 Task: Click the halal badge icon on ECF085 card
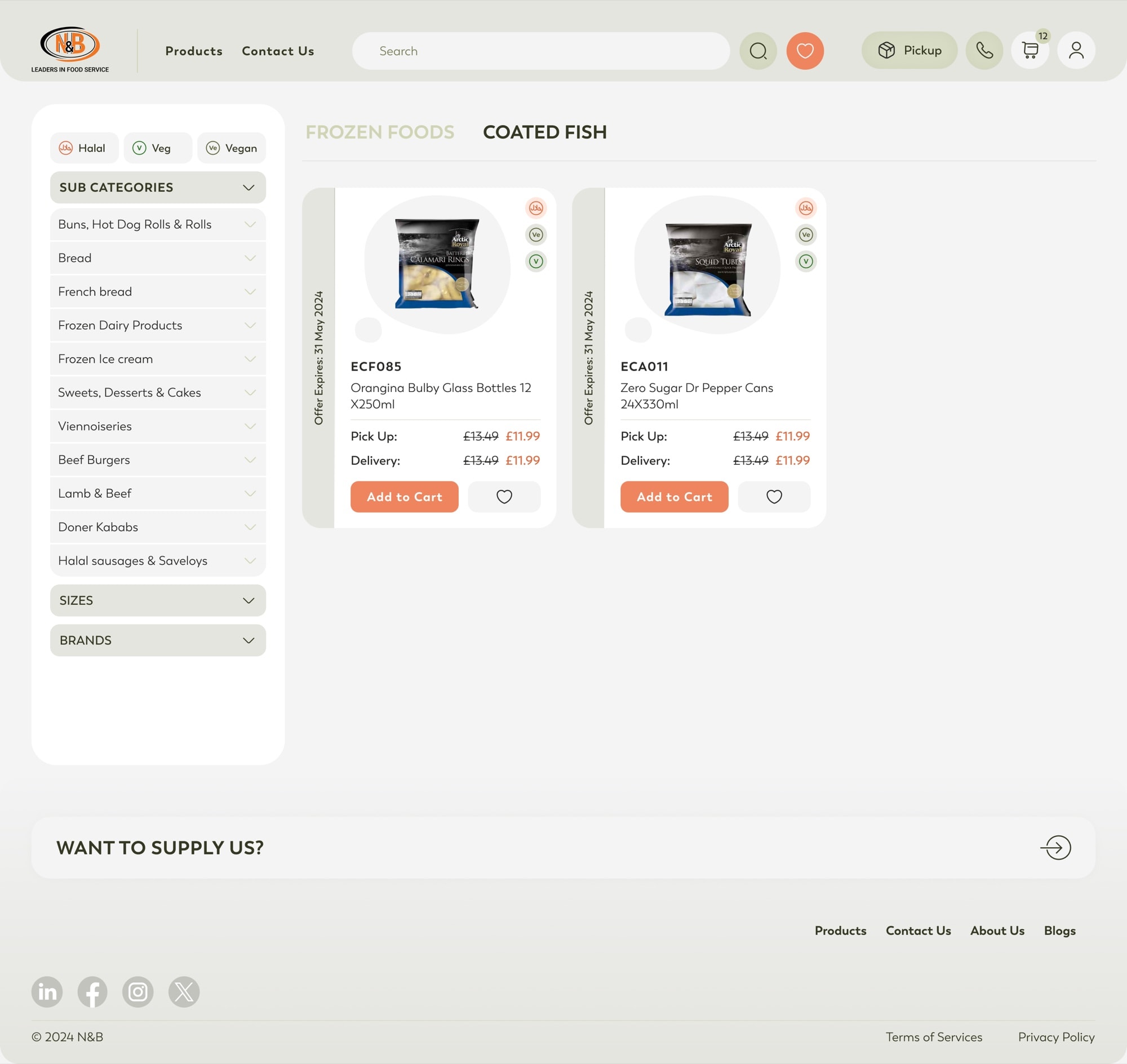click(536, 208)
